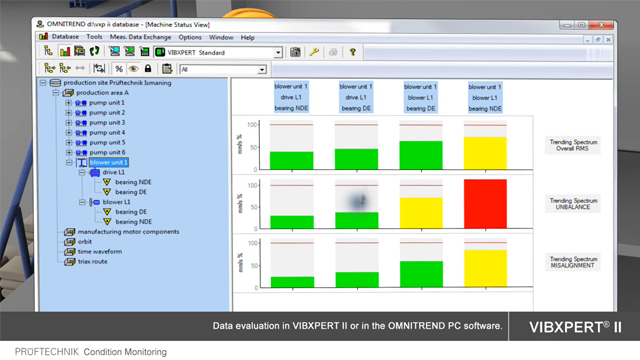The height and width of the screenshot is (360, 640).
Task: Open the Options menu
Action: click(x=190, y=37)
